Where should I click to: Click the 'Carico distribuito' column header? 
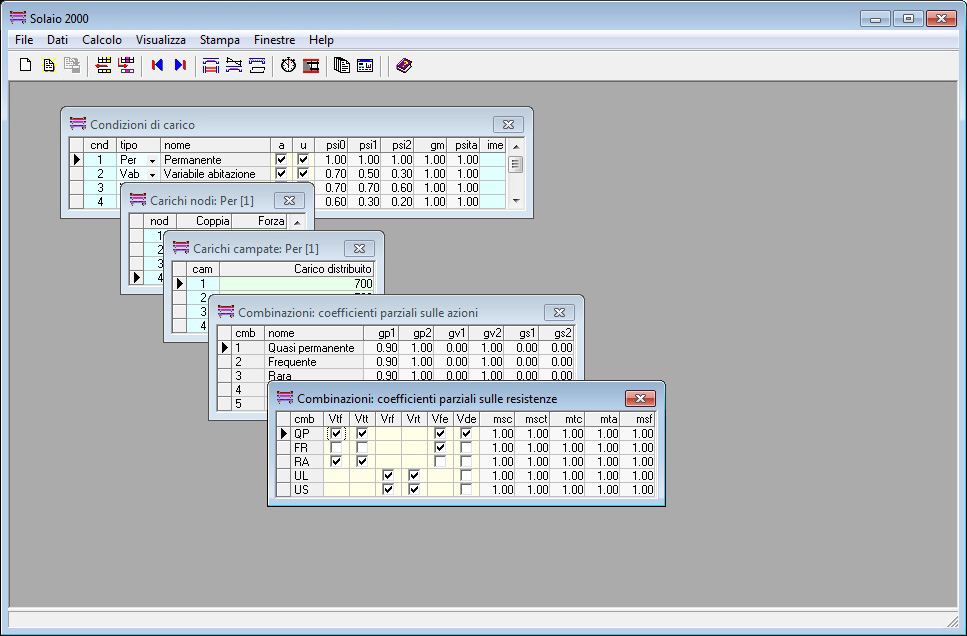pyautogui.click(x=297, y=269)
